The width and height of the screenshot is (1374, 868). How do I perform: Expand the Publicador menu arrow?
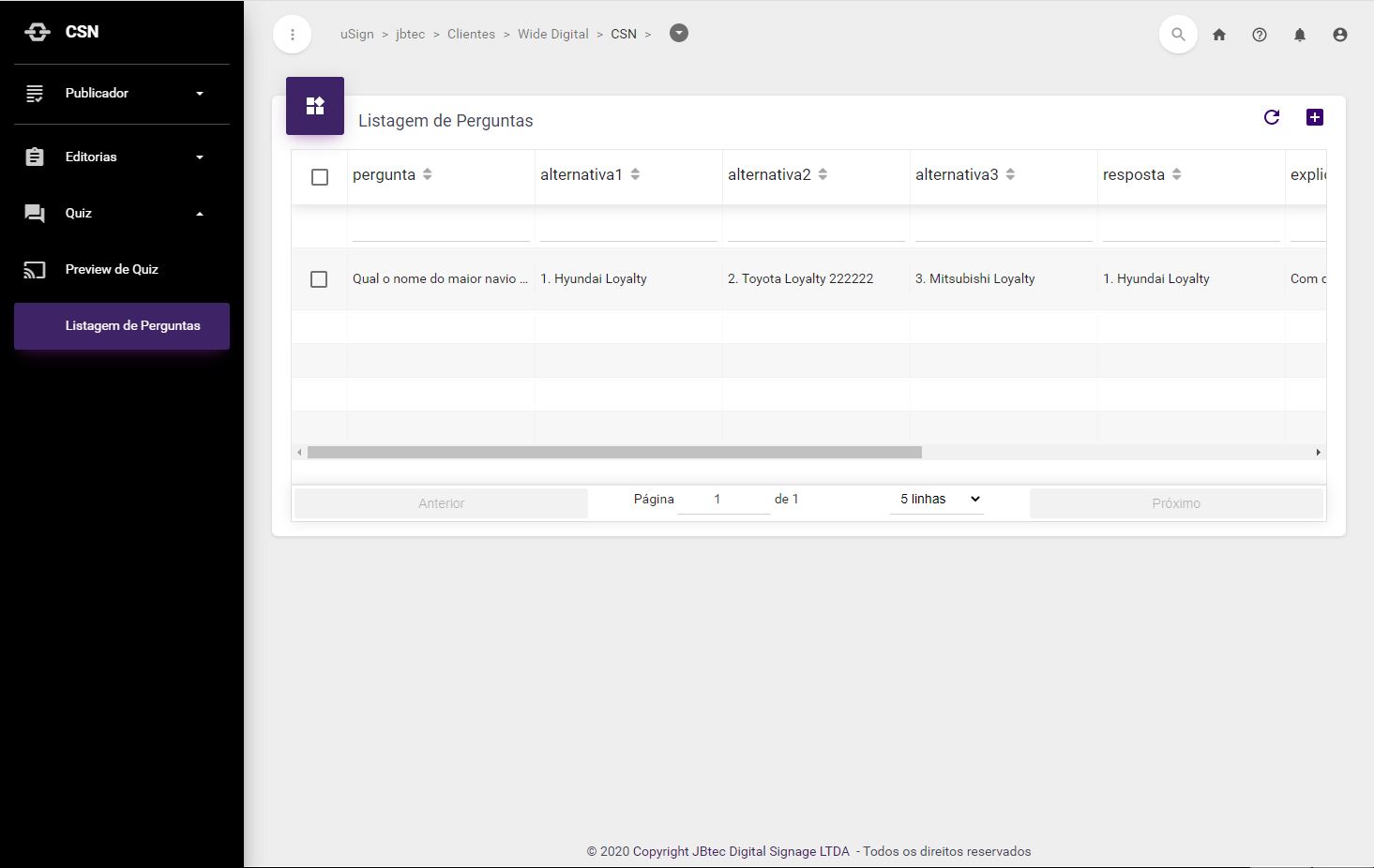point(200,94)
